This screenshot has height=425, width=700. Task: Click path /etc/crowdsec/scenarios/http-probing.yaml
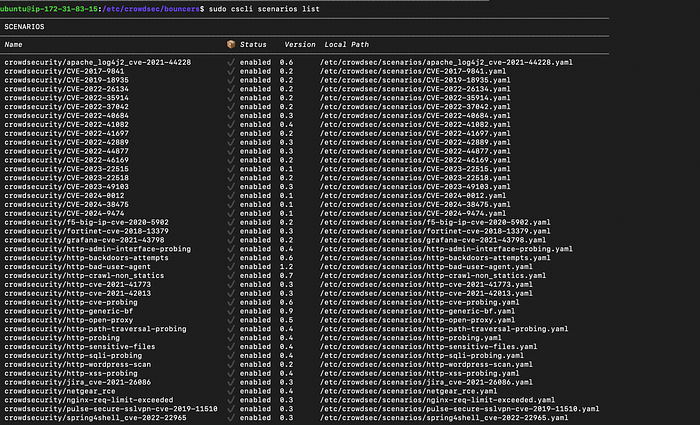pyautogui.click(x=411, y=338)
